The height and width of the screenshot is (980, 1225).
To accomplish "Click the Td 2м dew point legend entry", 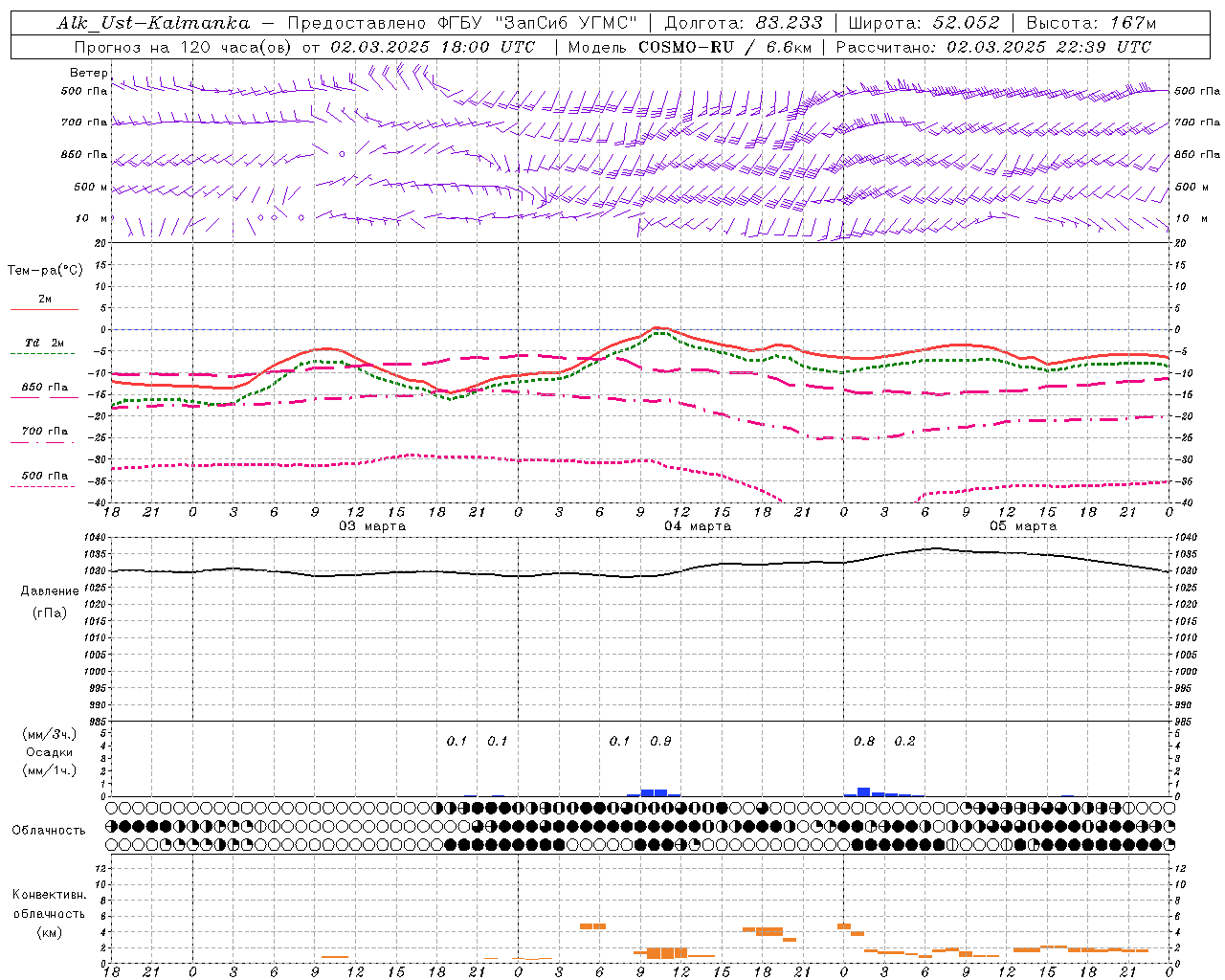I will [x=45, y=343].
